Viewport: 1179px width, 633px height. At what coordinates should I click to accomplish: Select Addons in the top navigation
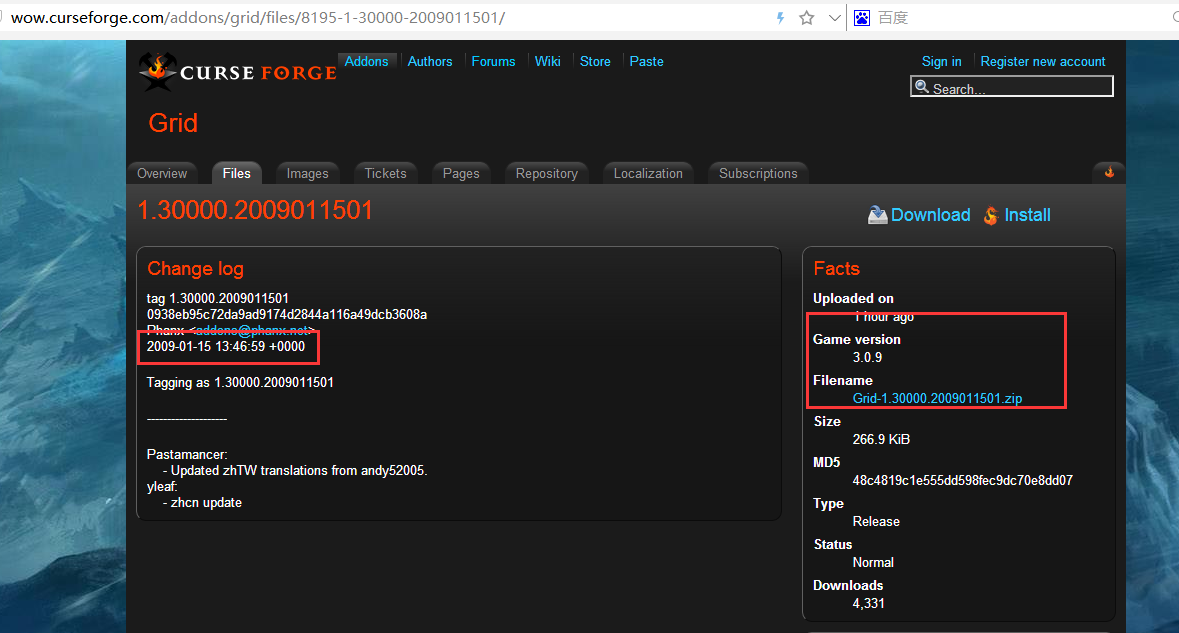point(366,61)
